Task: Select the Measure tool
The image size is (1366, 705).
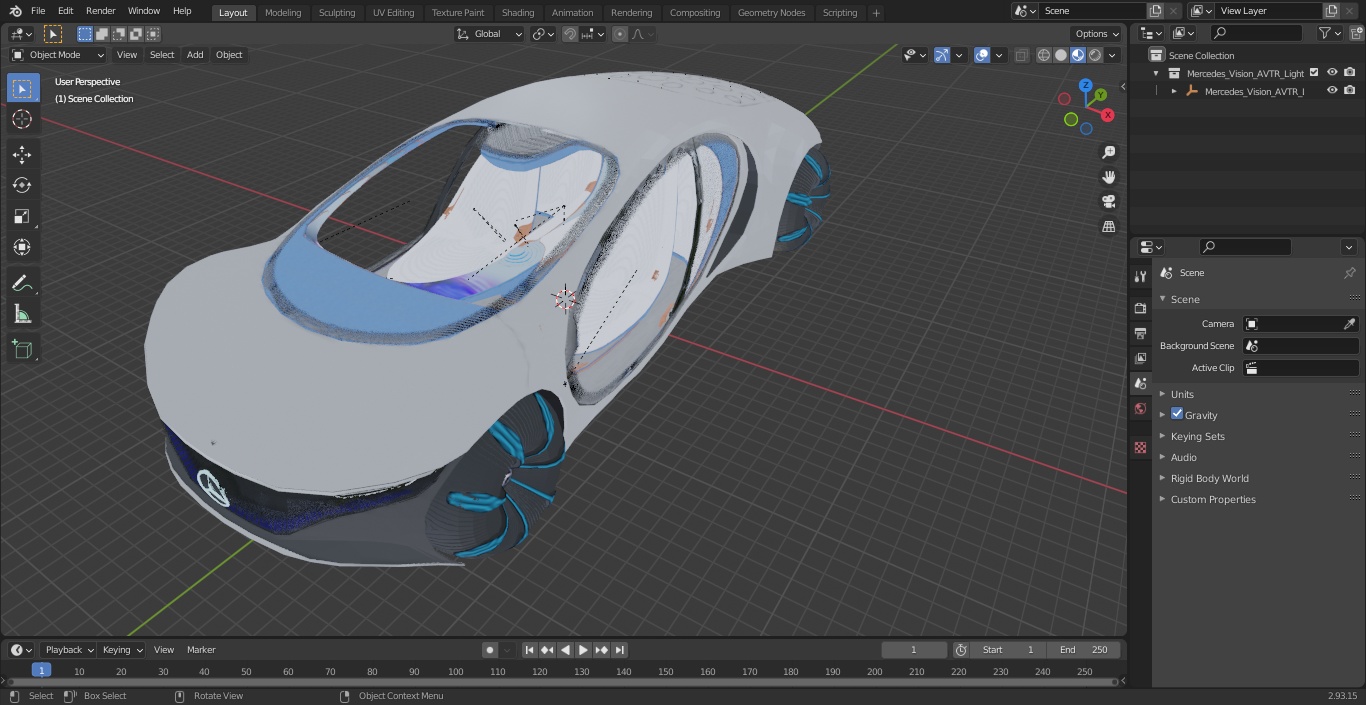Action: click(22, 315)
